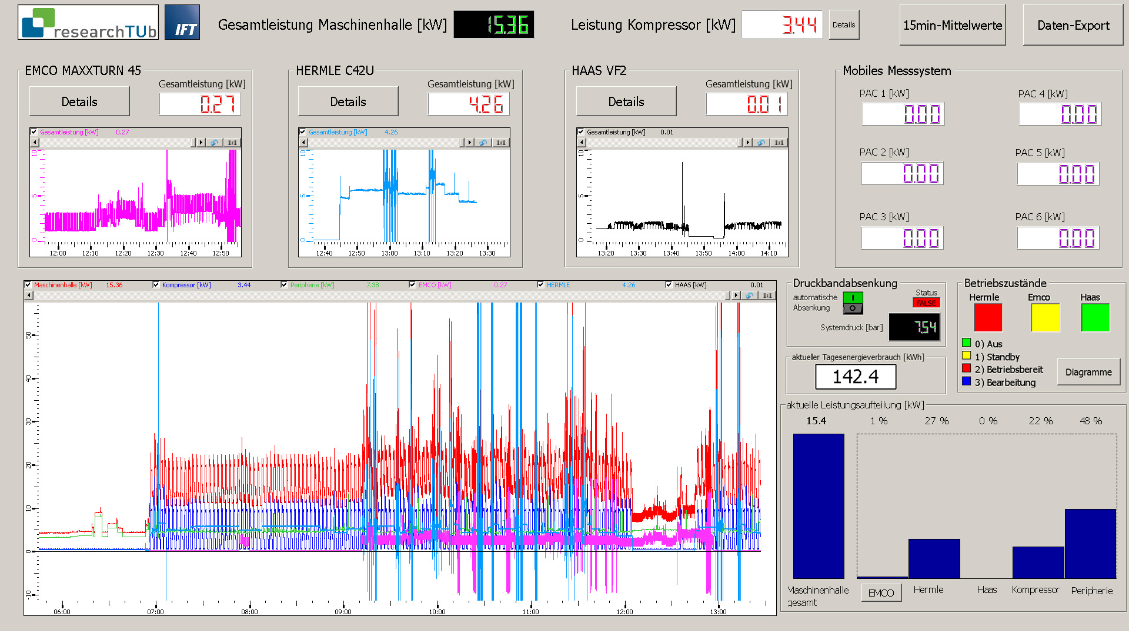Open Details for Leistung Kompressor
The image size is (1129, 631).
click(x=843, y=24)
